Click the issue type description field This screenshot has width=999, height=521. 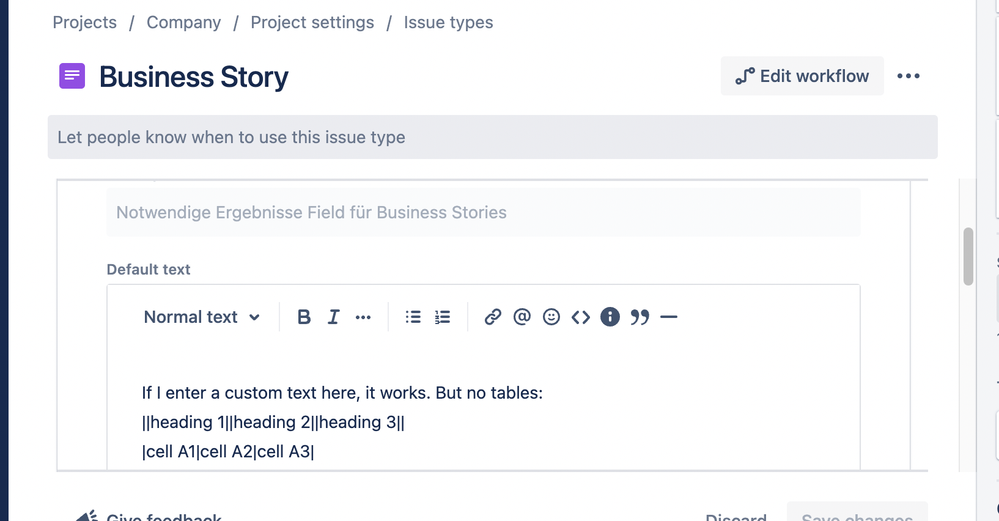pyautogui.click(x=492, y=137)
